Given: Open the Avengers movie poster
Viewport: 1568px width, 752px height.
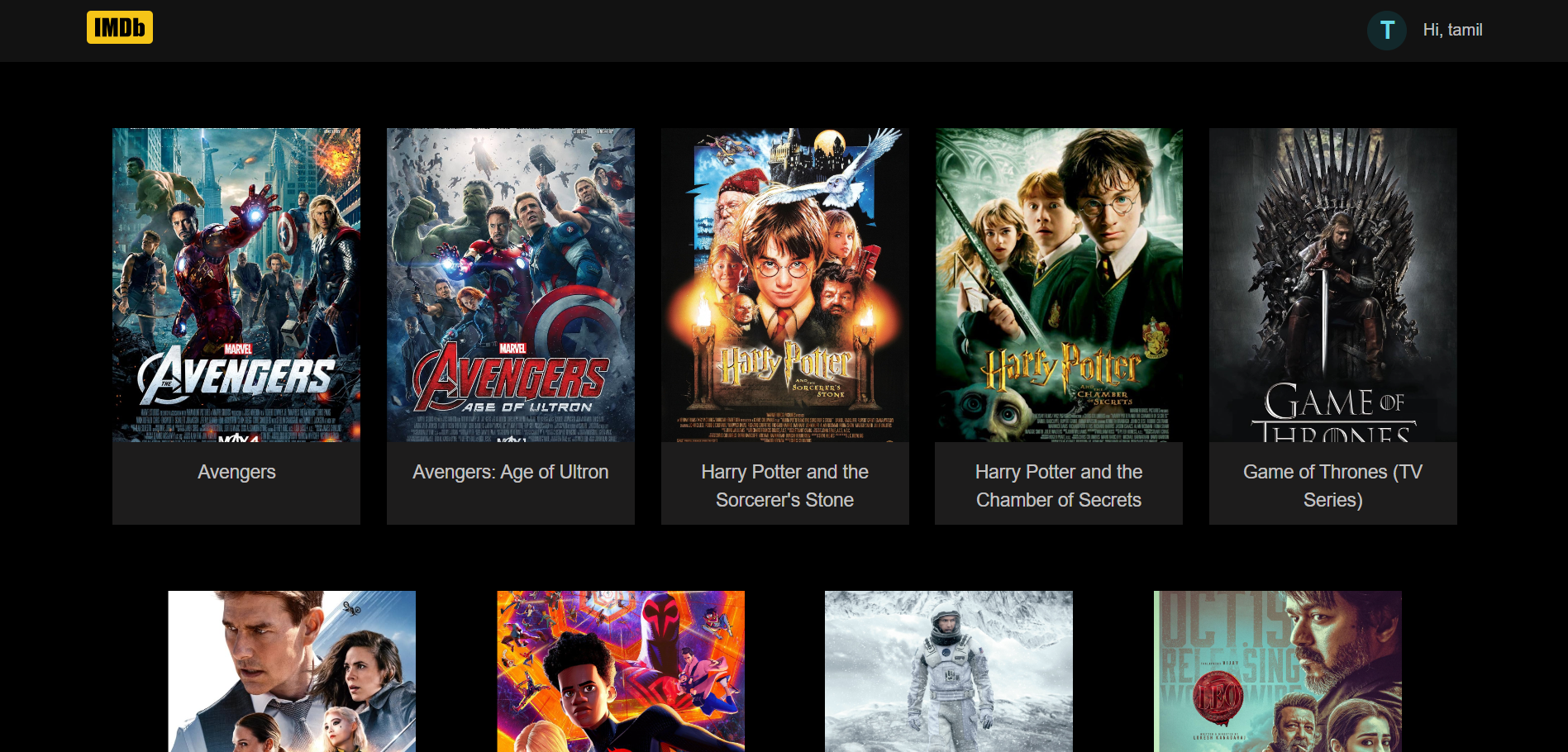Looking at the screenshot, I should 236,285.
